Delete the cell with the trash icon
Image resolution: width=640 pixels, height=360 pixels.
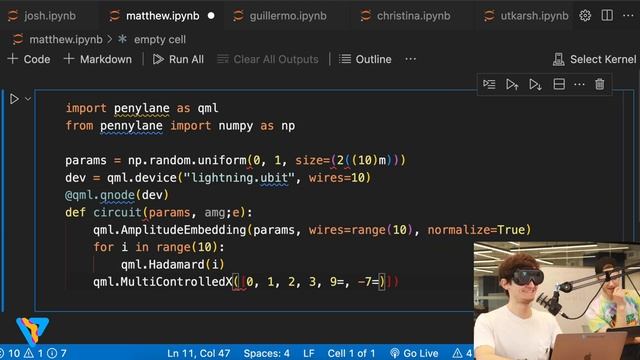(600, 84)
